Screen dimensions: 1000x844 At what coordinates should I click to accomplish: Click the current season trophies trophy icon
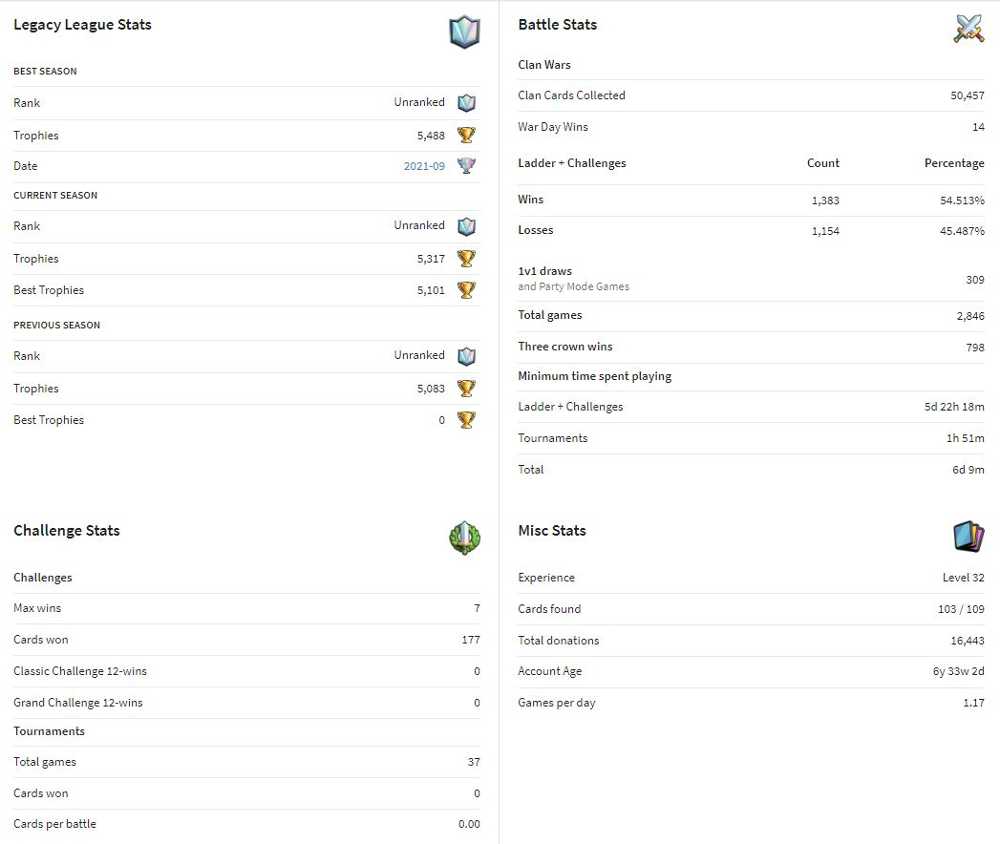tap(466, 258)
